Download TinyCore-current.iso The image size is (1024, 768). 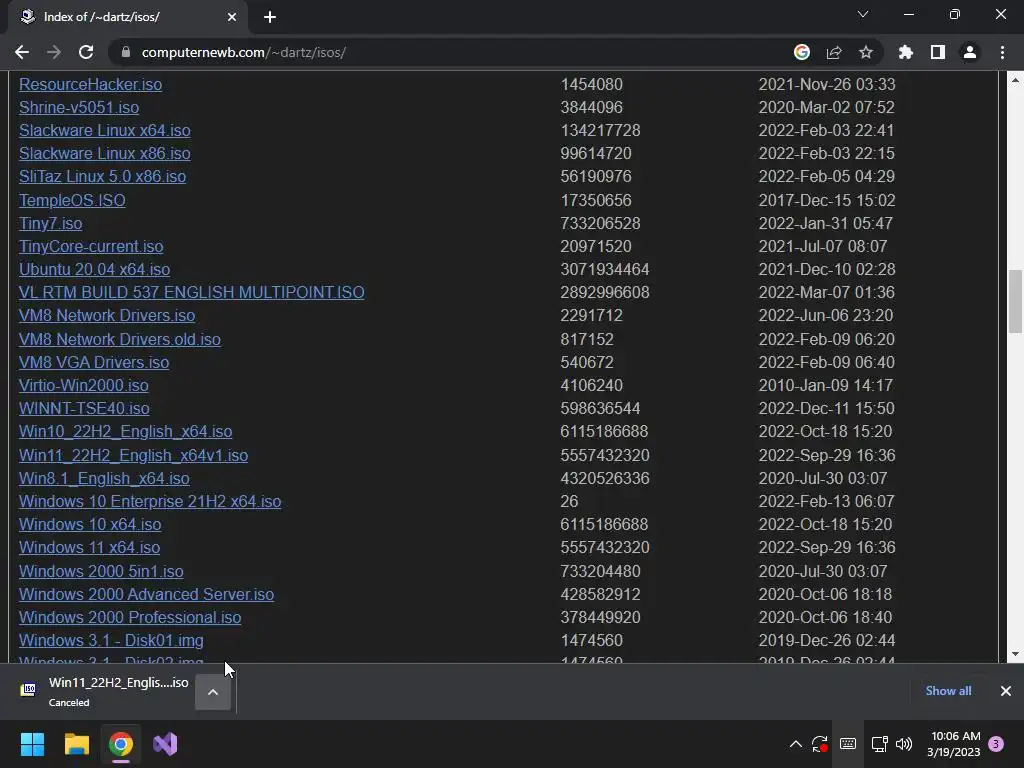coord(91,246)
